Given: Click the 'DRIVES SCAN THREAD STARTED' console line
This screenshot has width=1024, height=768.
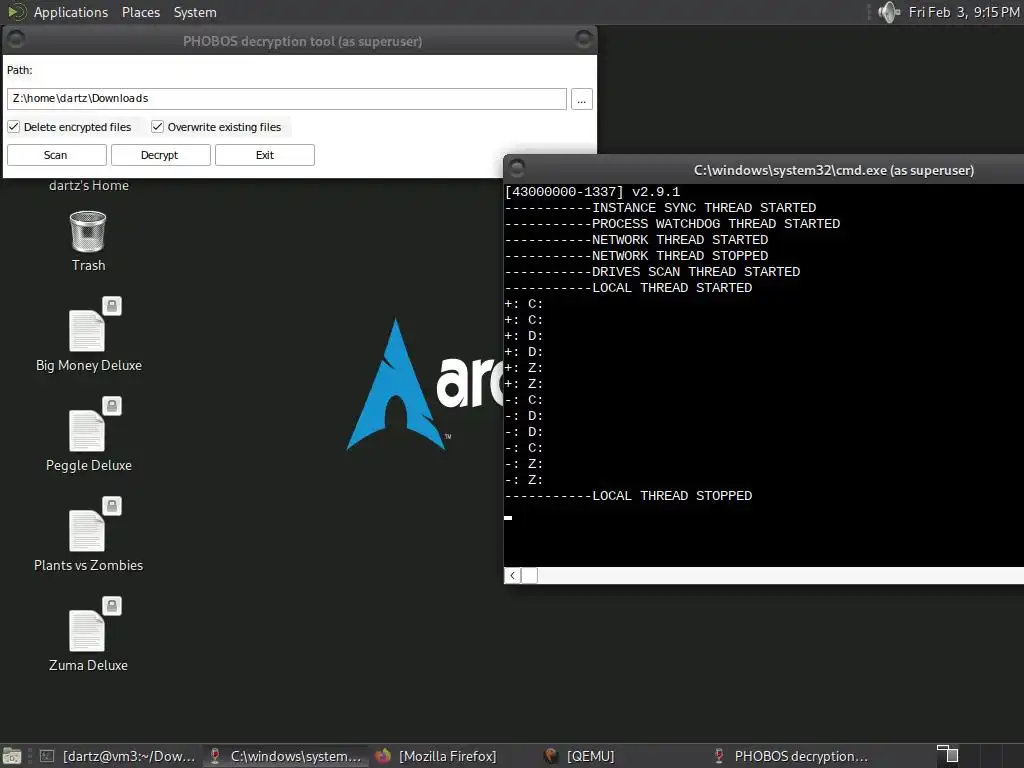Looking at the screenshot, I should click(652, 272).
